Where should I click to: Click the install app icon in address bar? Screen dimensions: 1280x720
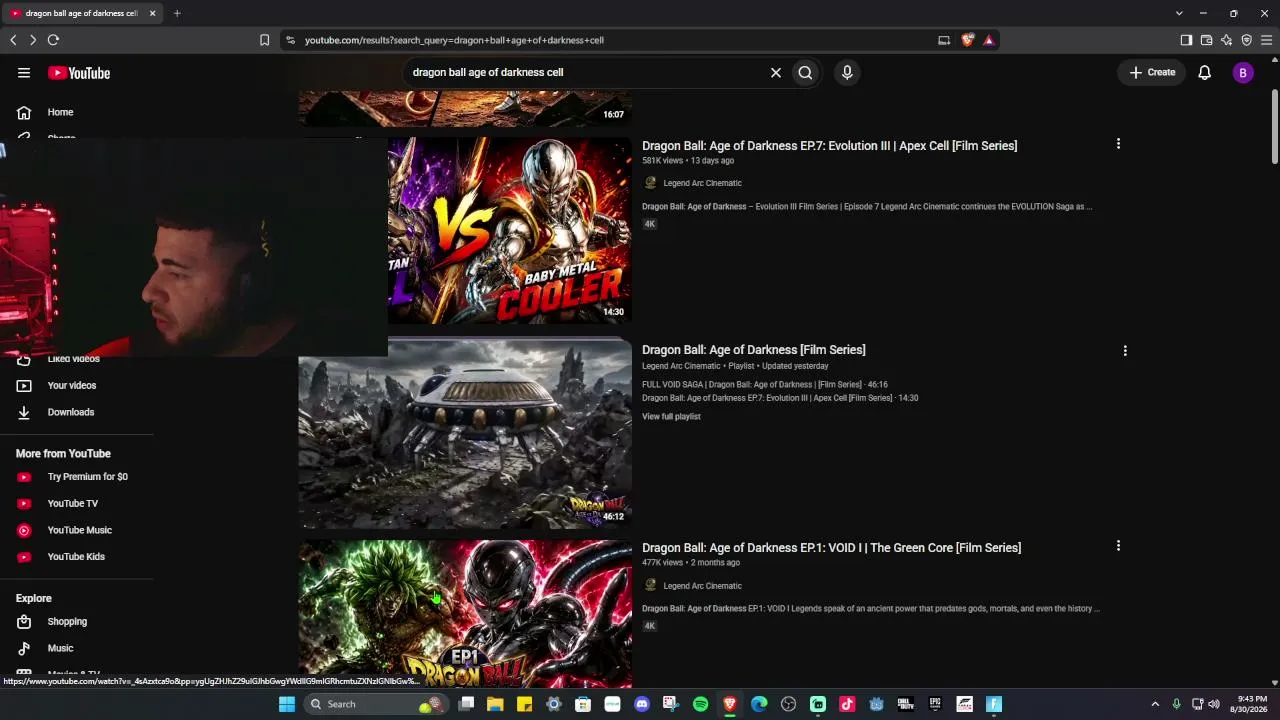point(944,40)
